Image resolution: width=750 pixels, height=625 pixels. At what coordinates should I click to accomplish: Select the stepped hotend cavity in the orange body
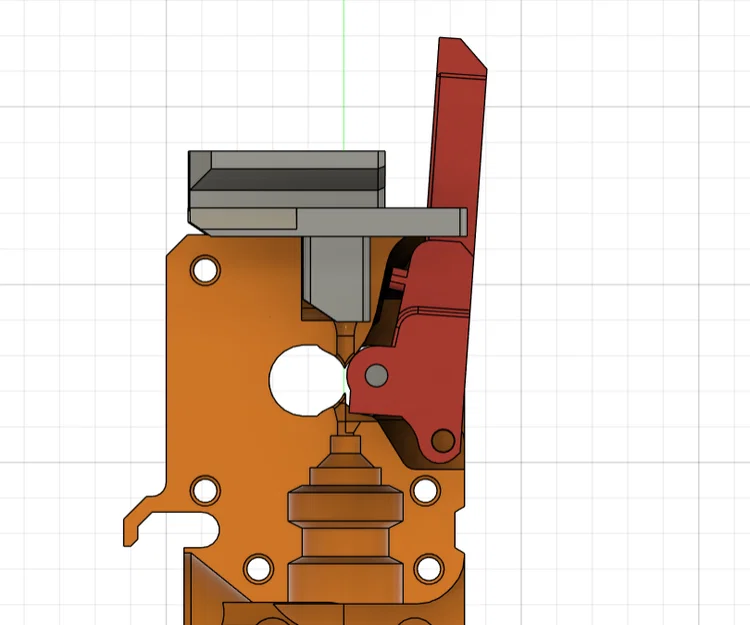tap(345, 519)
